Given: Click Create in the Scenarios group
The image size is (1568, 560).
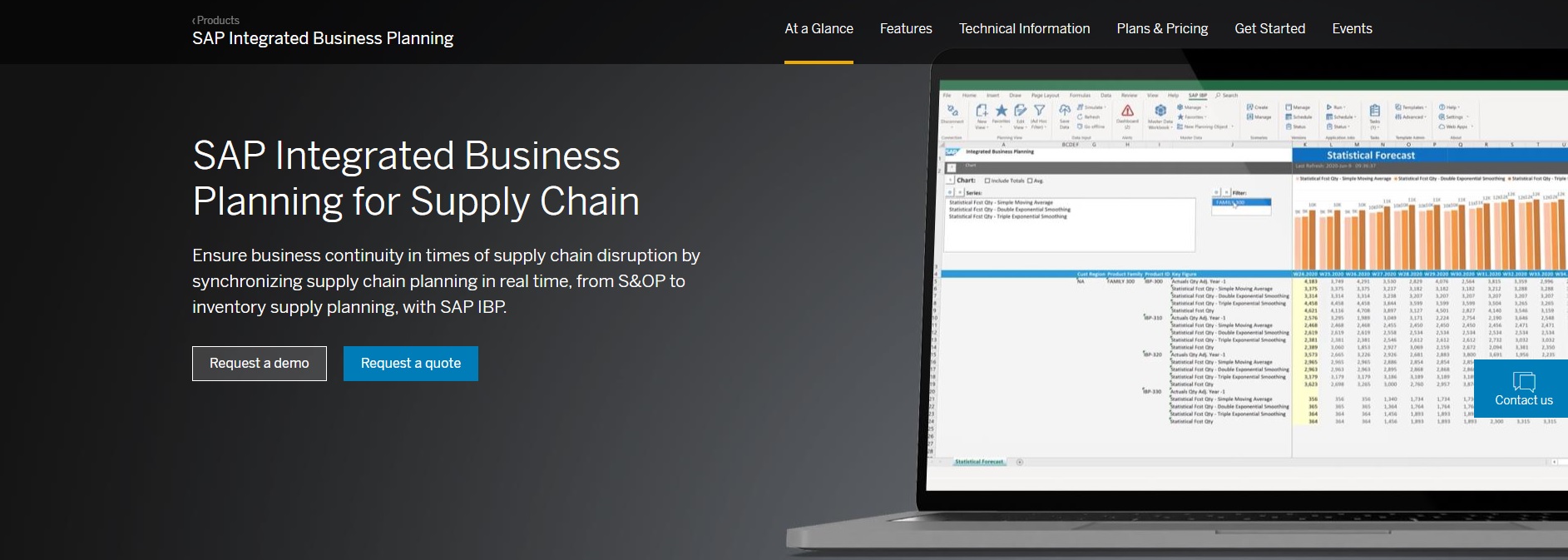Looking at the screenshot, I should click(x=1257, y=107).
